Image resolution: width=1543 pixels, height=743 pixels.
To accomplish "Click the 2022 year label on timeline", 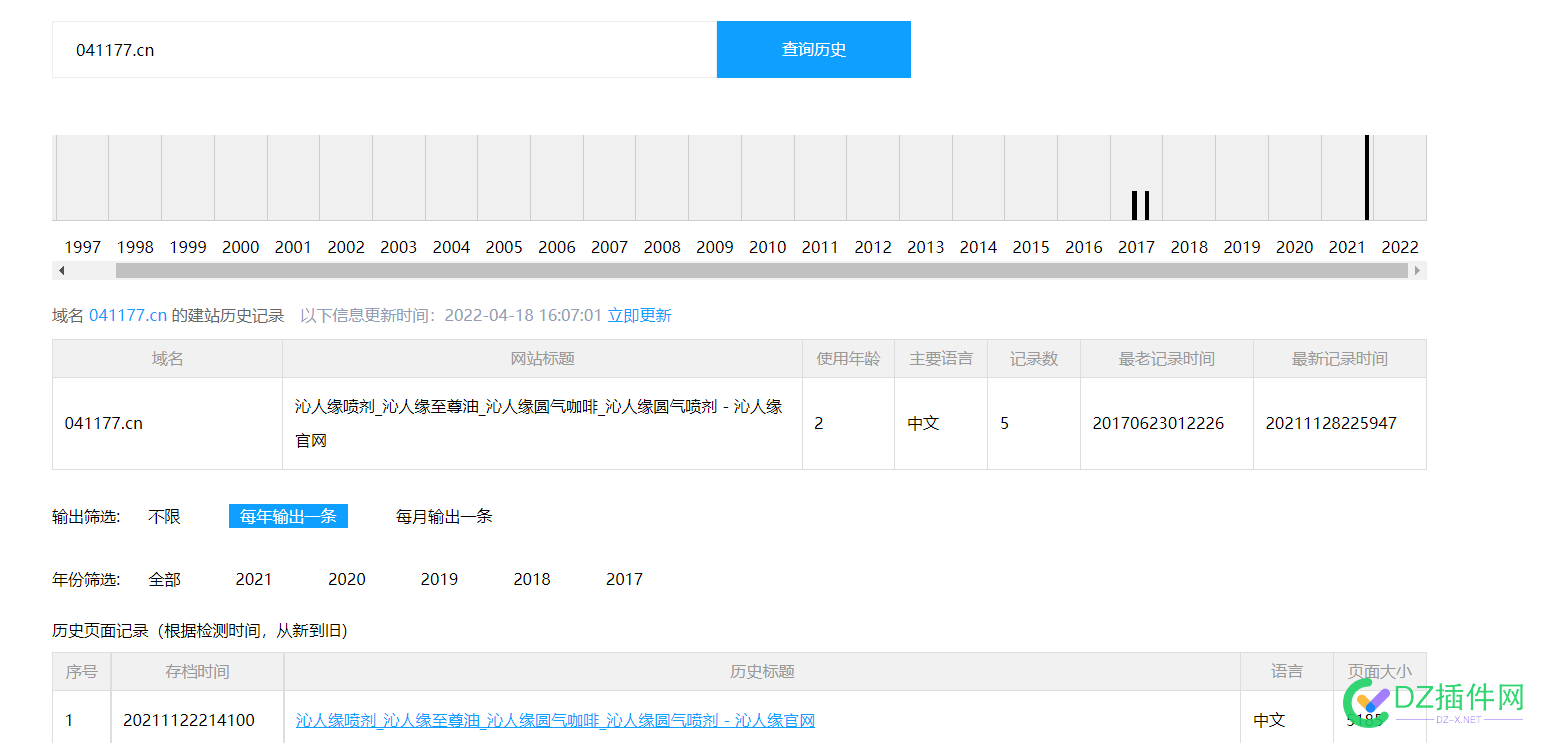I will coord(1399,247).
